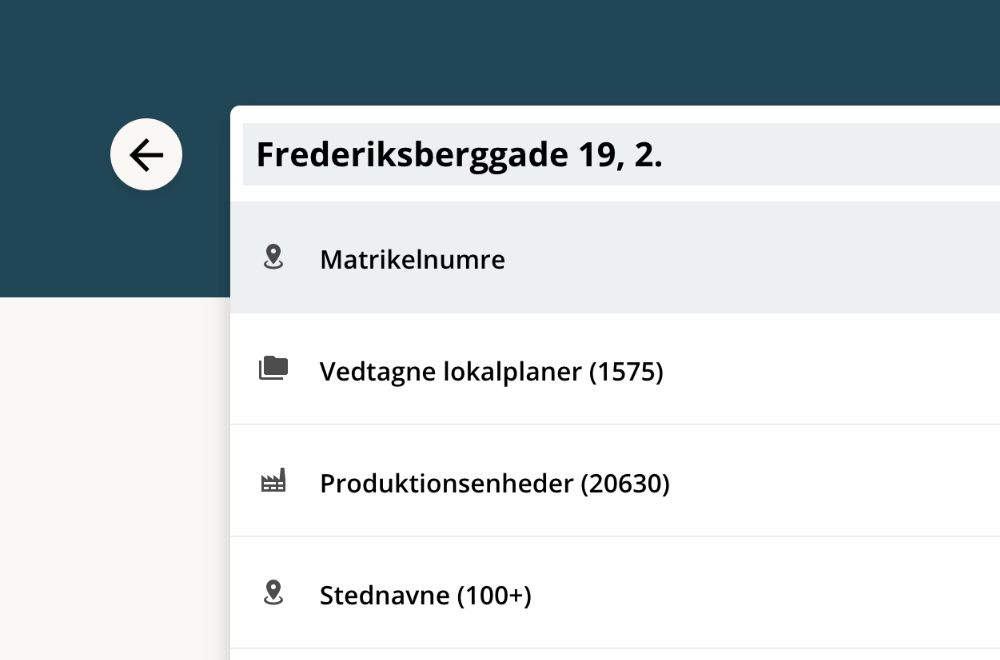1000x660 pixels.
Task: Click the pin icon beside Matrikelnumre
Action: coord(273,259)
